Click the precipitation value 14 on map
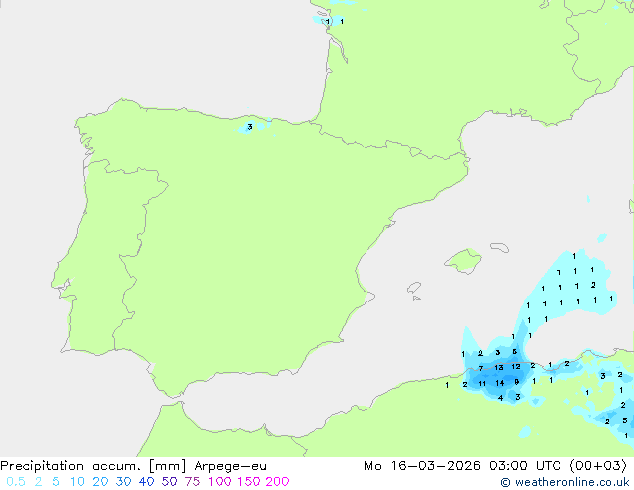634x490 pixels. [x=500, y=383]
